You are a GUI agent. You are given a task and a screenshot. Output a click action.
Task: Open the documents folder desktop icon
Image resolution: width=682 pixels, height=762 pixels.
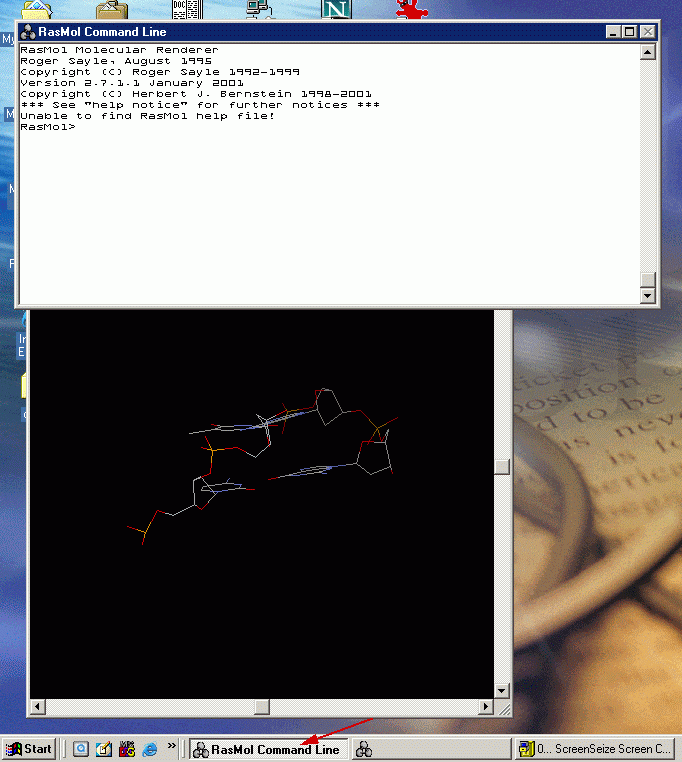36,9
